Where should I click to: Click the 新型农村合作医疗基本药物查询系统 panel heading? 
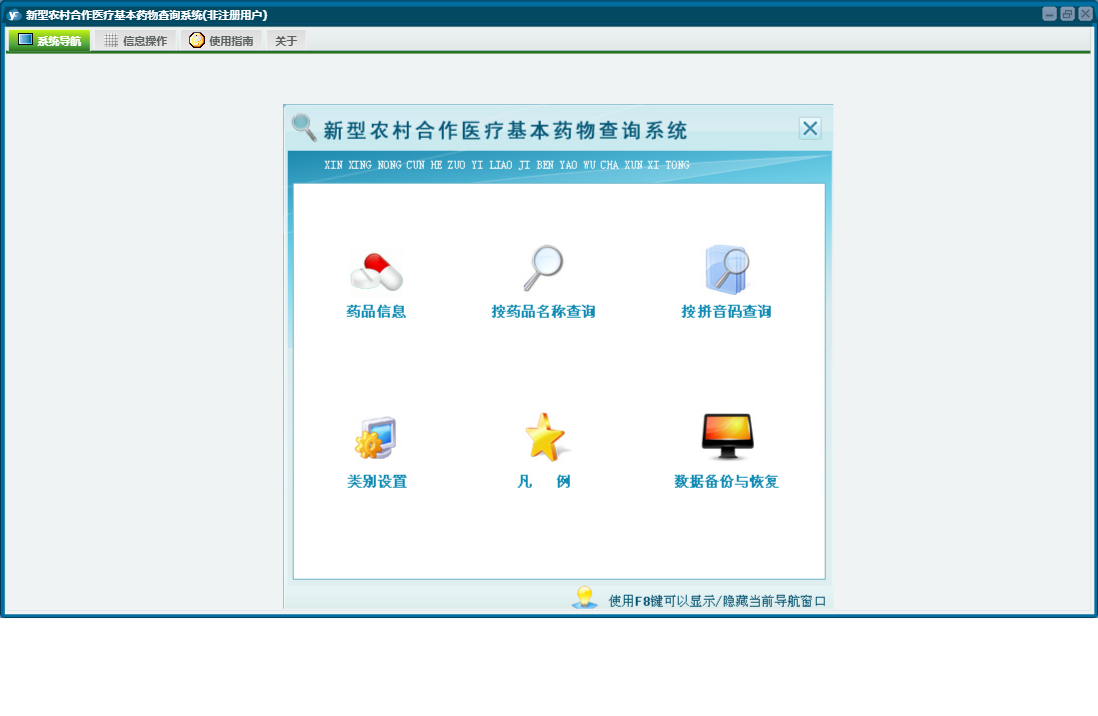coord(506,130)
